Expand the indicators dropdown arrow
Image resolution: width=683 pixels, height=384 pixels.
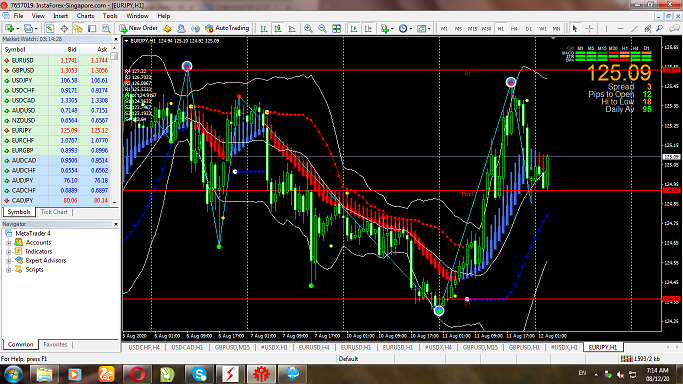392,29
